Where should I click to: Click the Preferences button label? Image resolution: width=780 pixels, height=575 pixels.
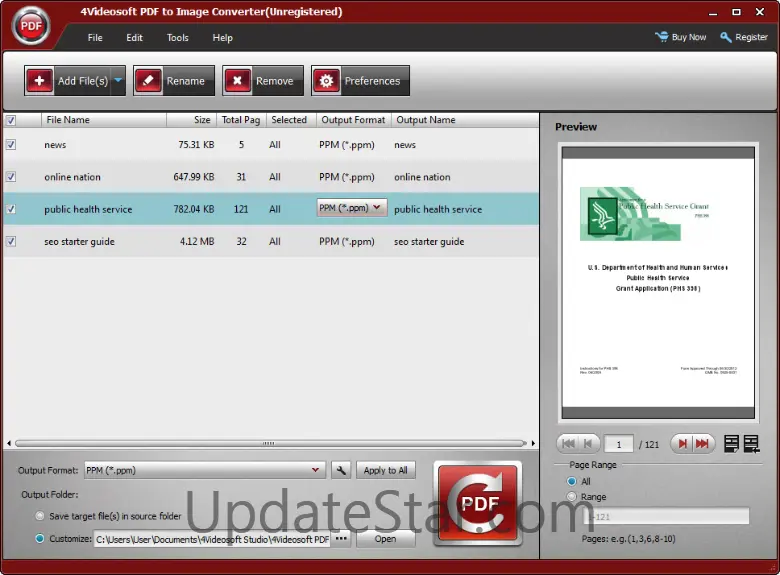[372, 81]
